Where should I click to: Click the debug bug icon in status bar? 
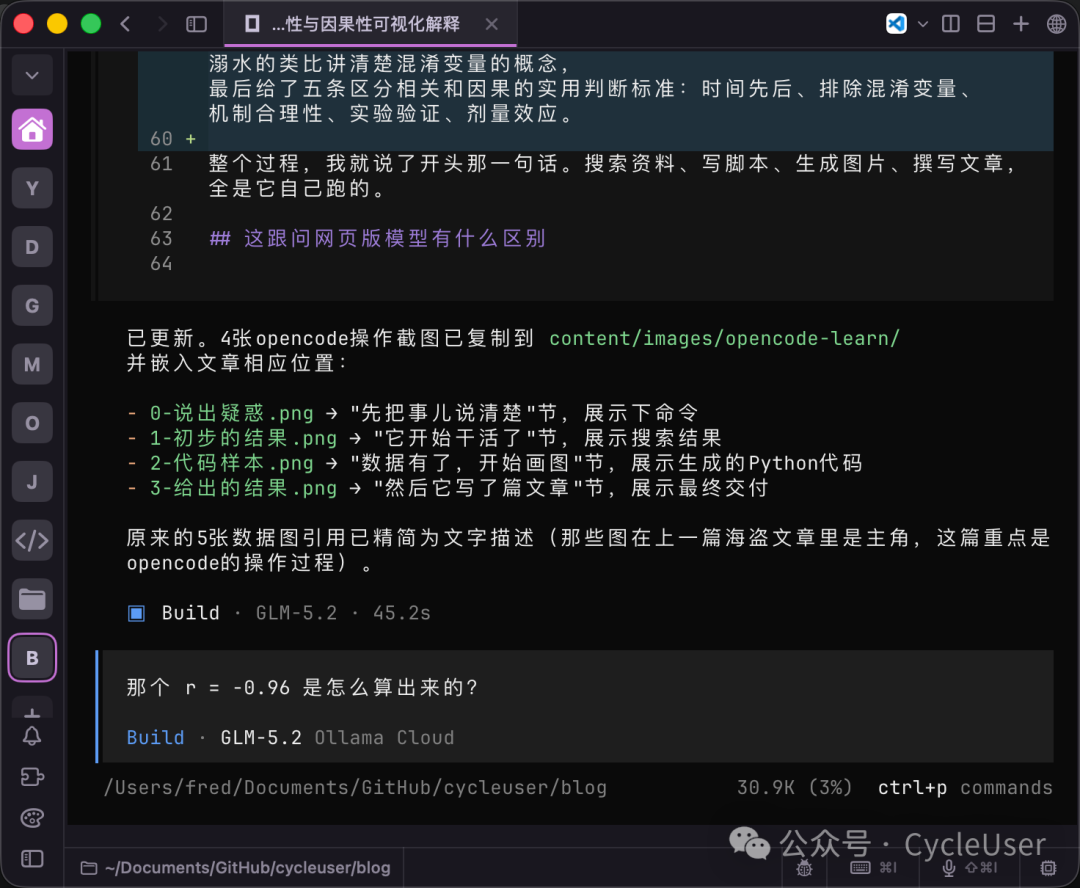pyautogui.click(x=804, y=868)
